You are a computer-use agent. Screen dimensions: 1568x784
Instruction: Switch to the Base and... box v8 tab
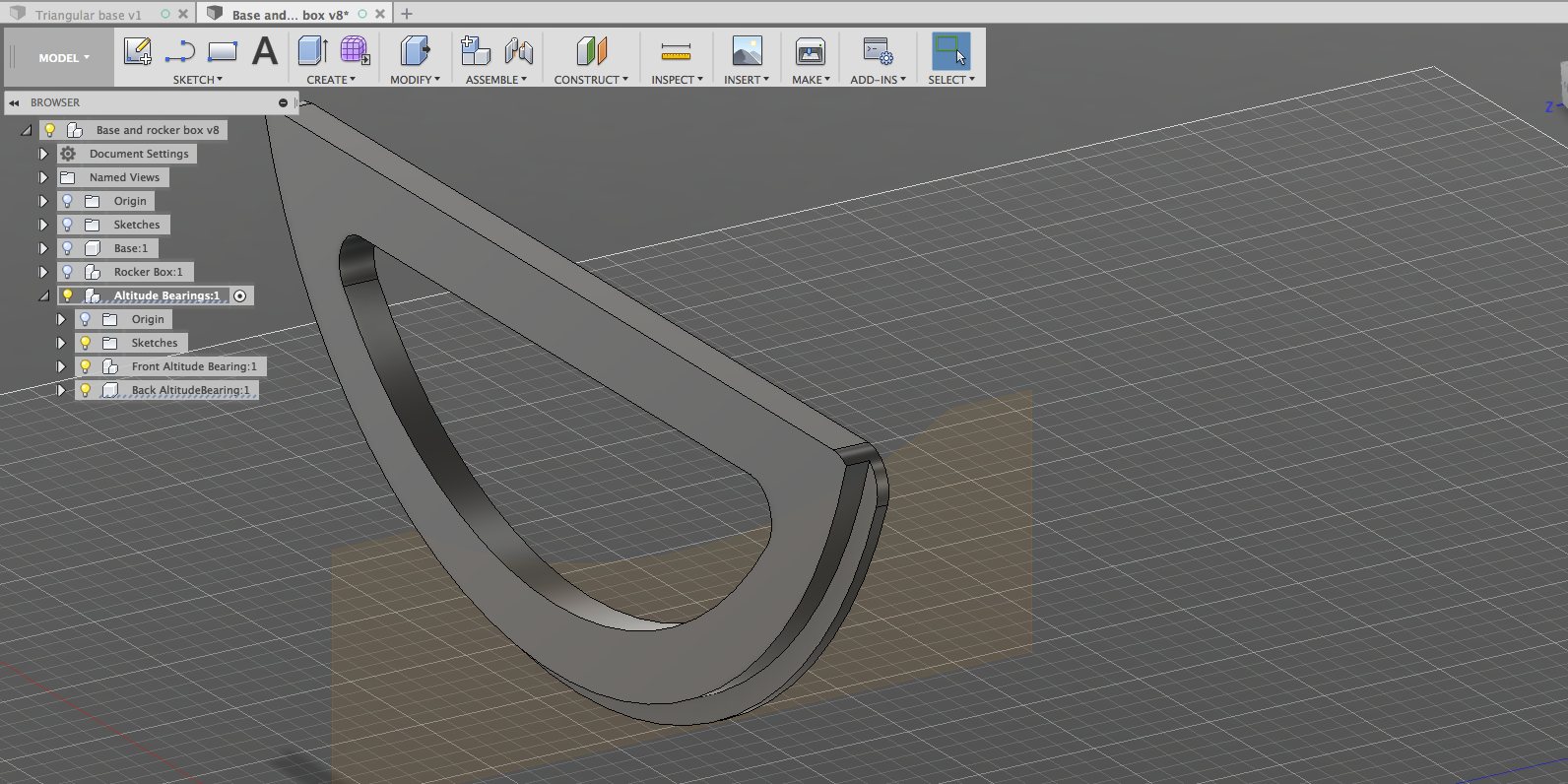(x=291, y=15)
